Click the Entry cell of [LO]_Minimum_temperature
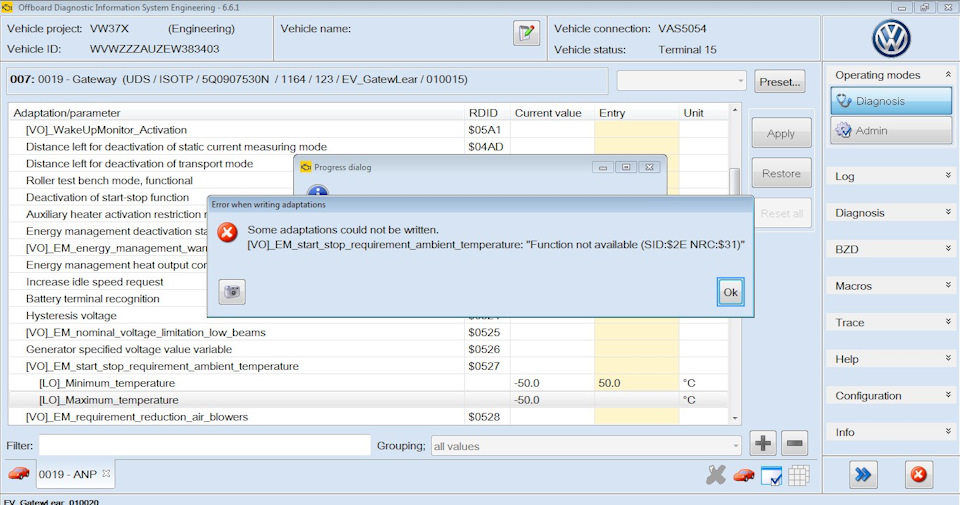 [637, 383]
